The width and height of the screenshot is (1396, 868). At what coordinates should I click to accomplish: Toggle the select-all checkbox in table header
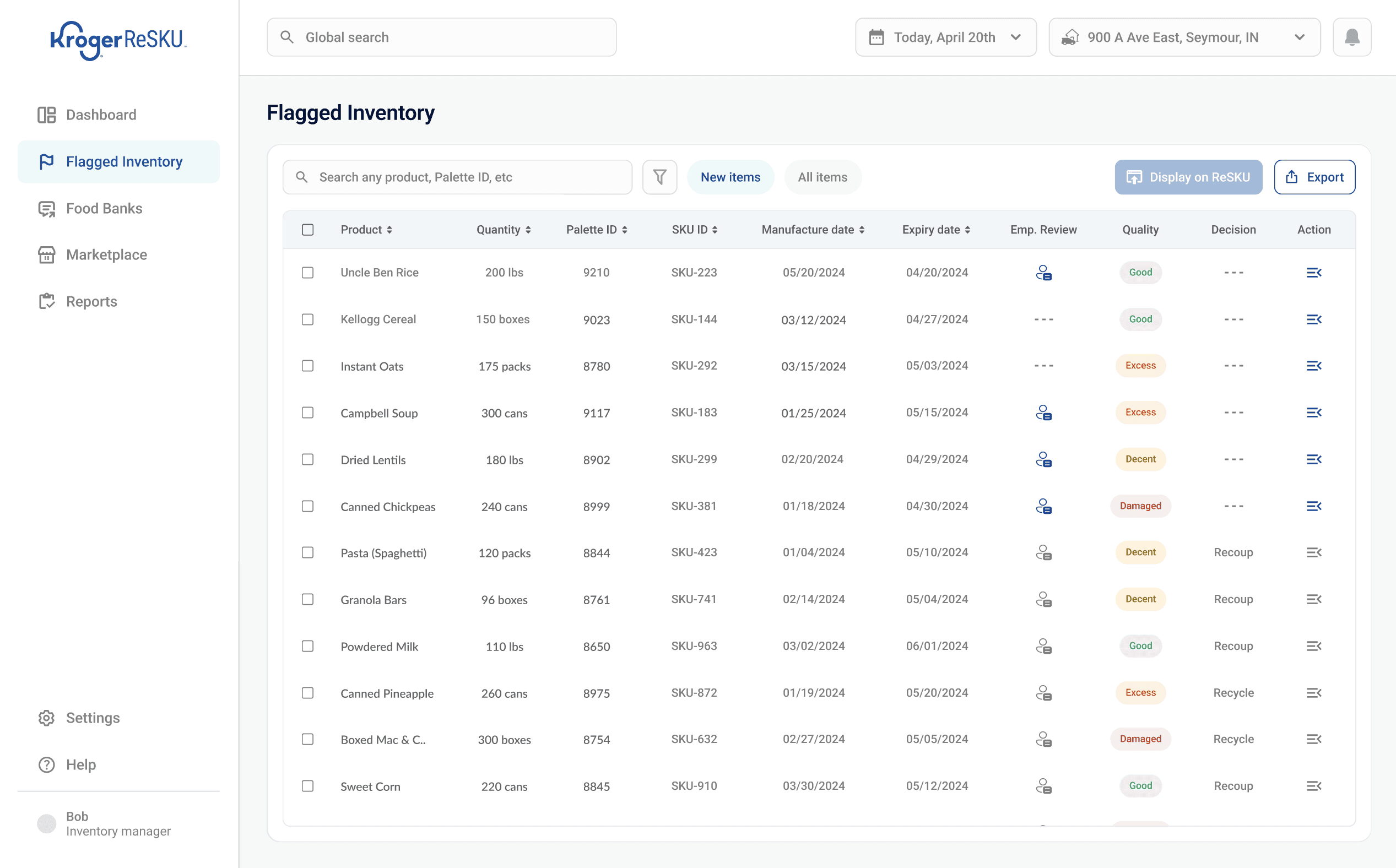click(x=308, y=230)
